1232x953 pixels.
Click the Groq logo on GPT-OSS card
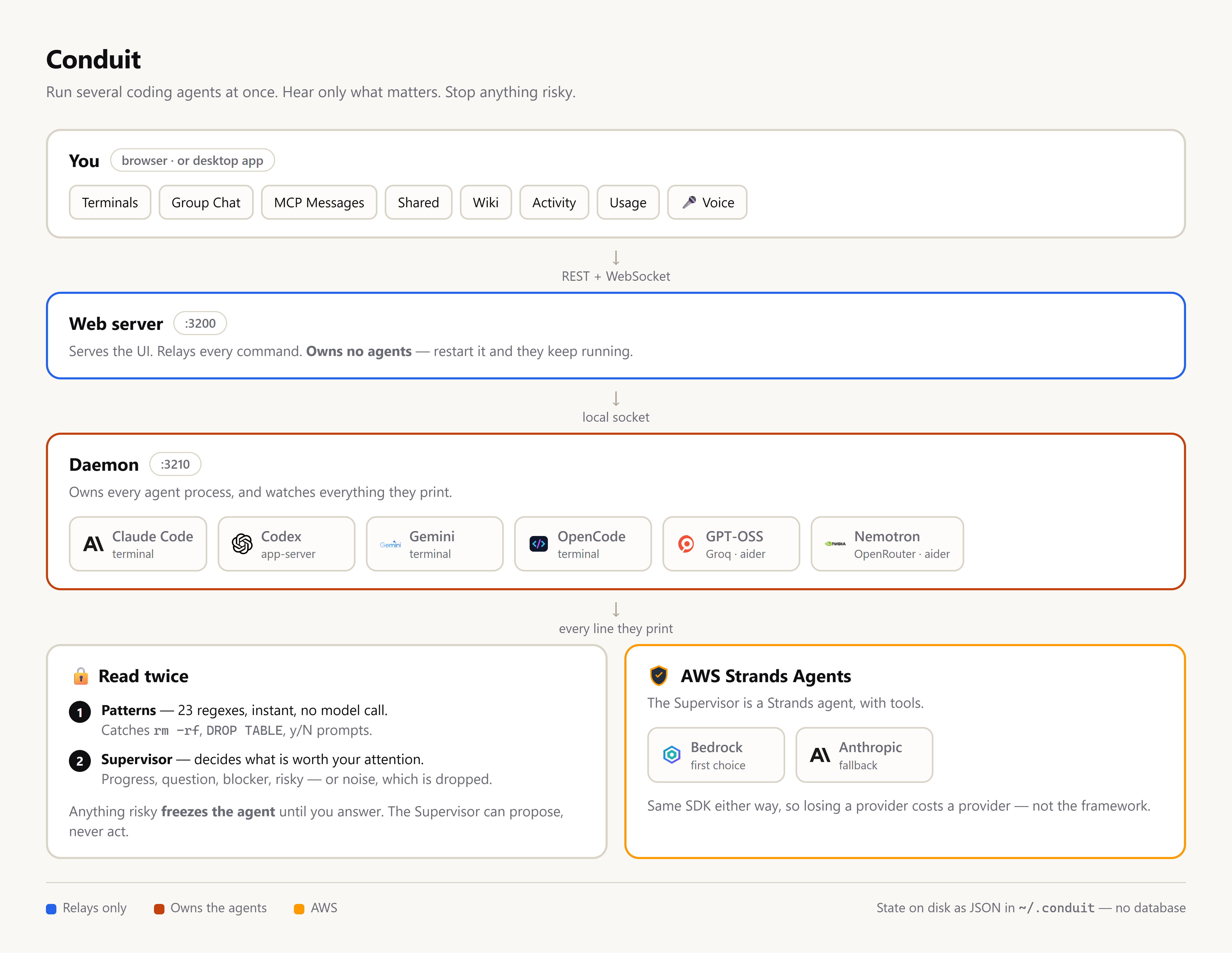click(x=686, y=544)
